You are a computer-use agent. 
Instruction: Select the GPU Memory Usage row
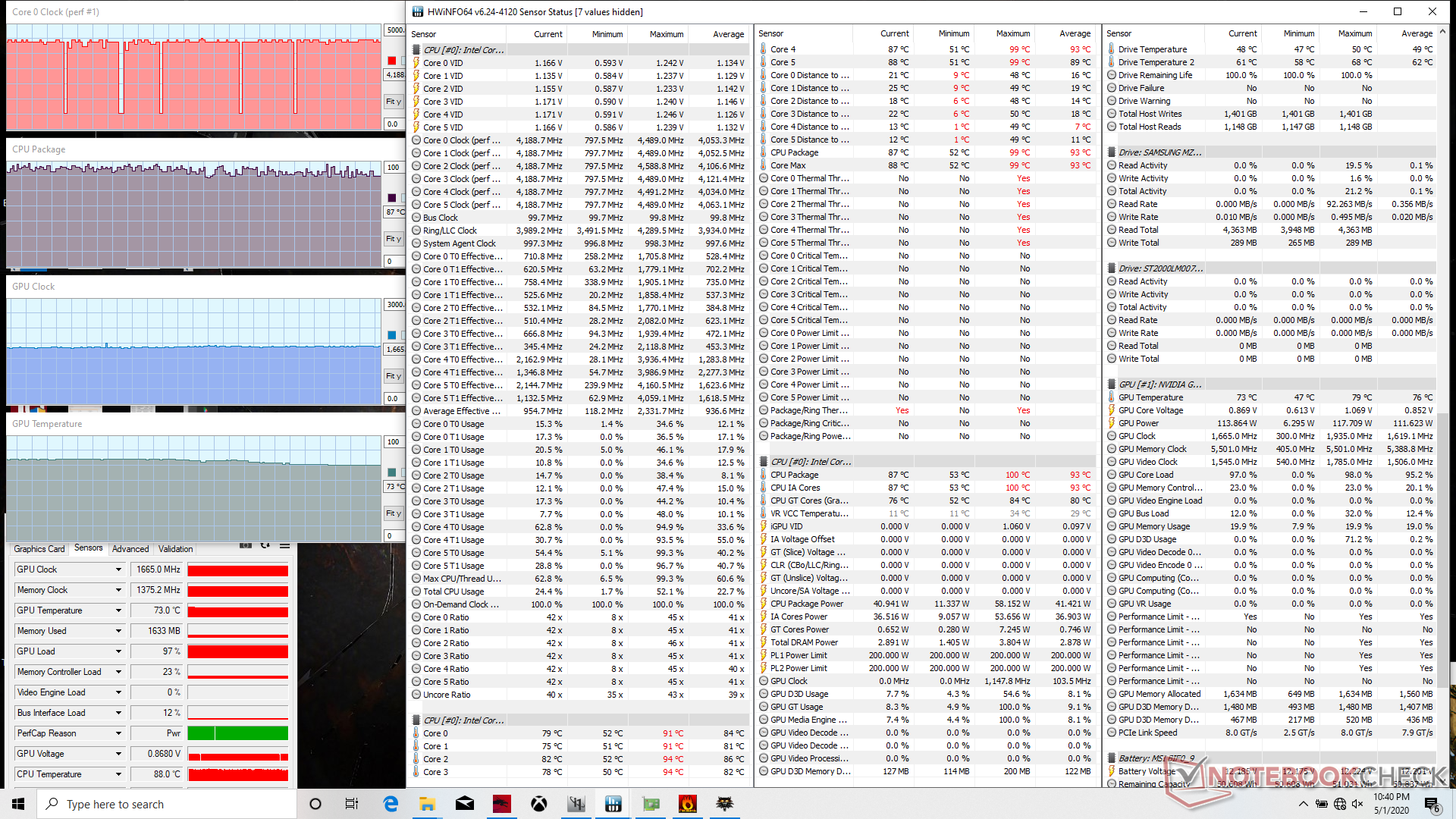[x=1271, y=526]
